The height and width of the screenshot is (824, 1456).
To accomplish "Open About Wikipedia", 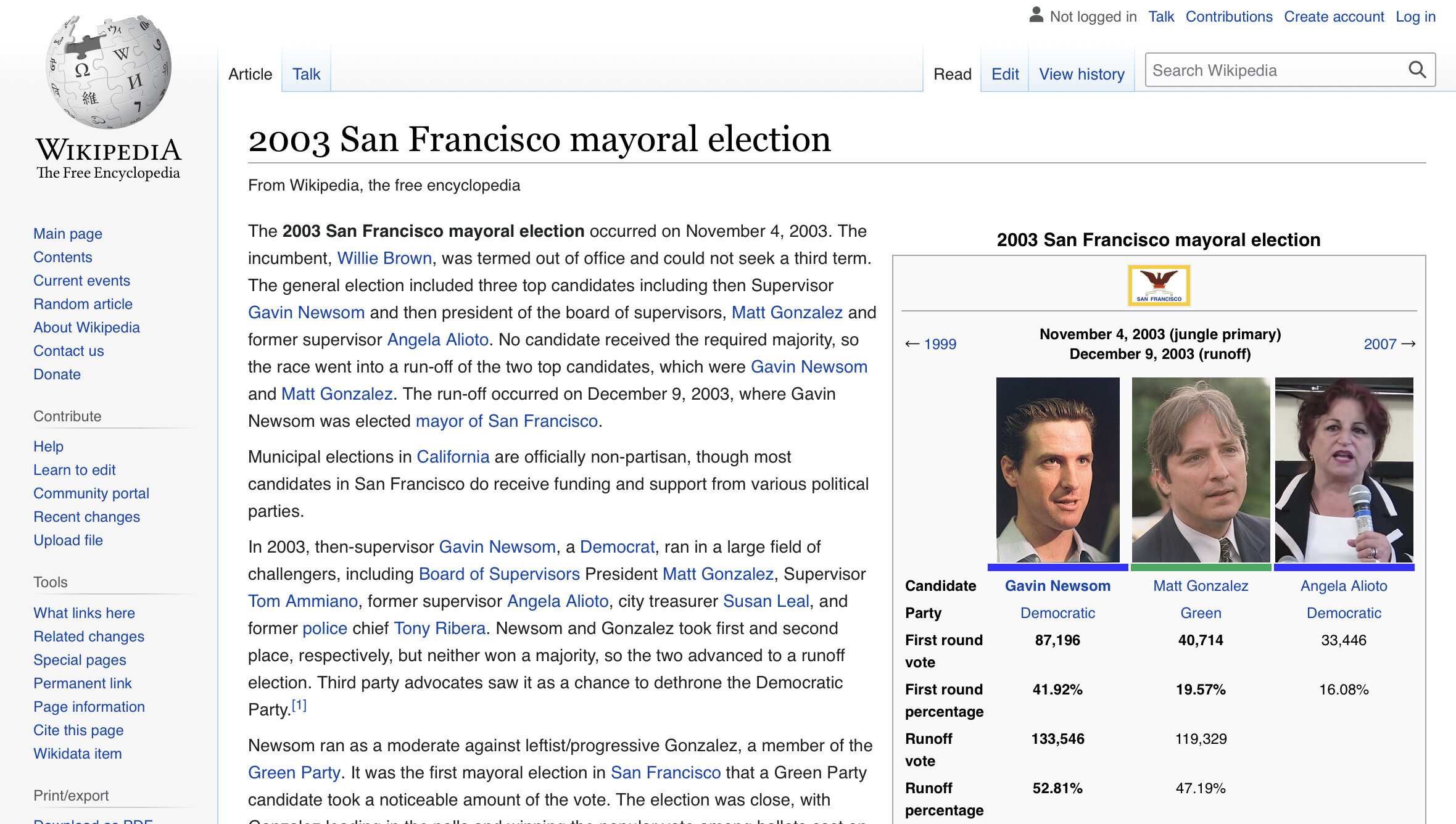I will (x=86, y=328).
